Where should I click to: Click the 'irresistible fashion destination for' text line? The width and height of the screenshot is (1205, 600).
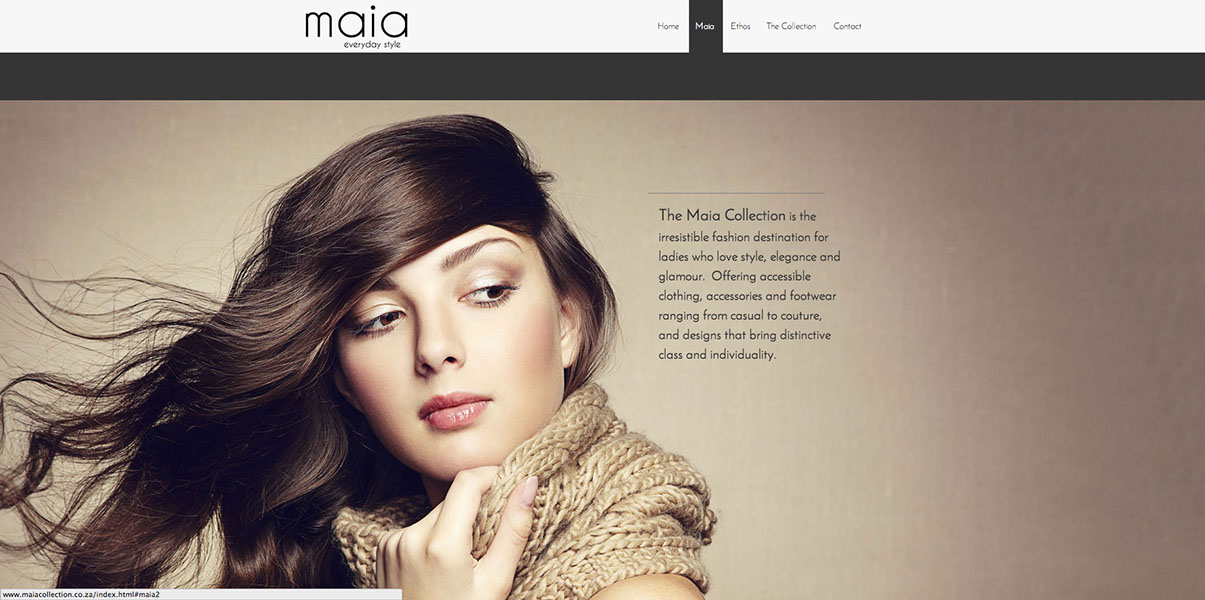click(744, 237)
